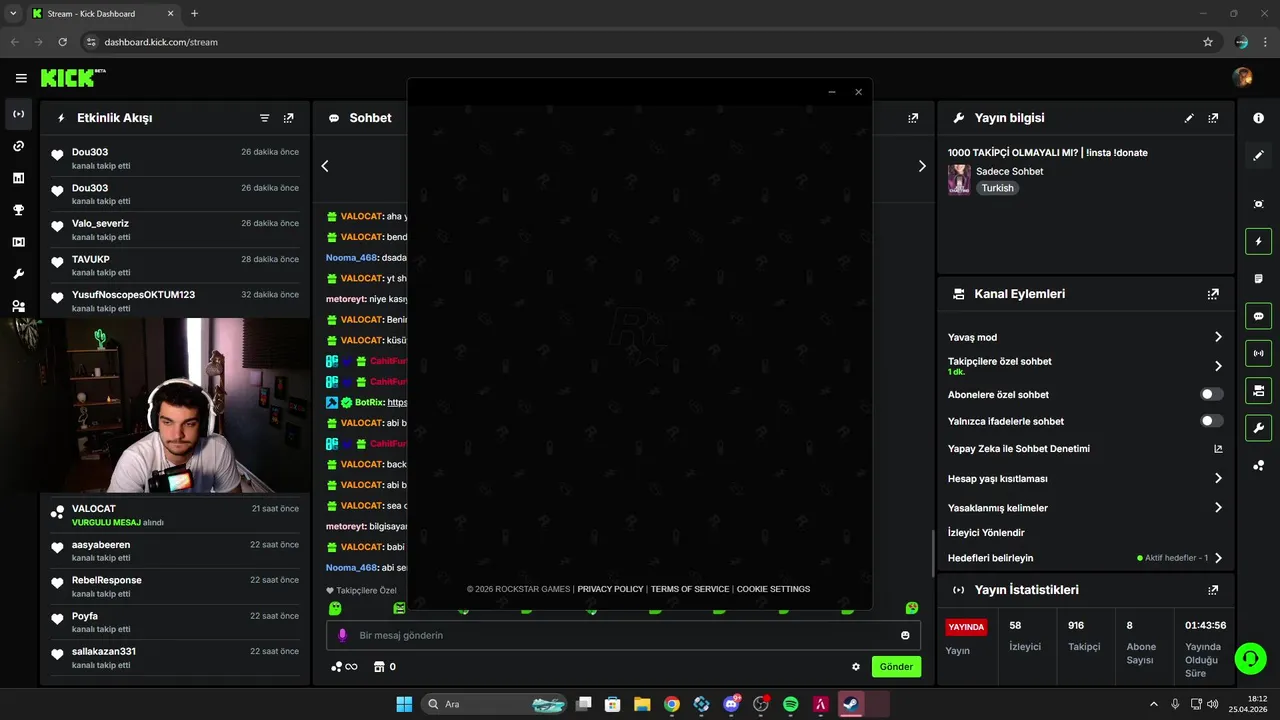Expand Hedefleri belirleyin goals
Viewport: 1280px width, 720px height.
click(x=1218, y=558)
